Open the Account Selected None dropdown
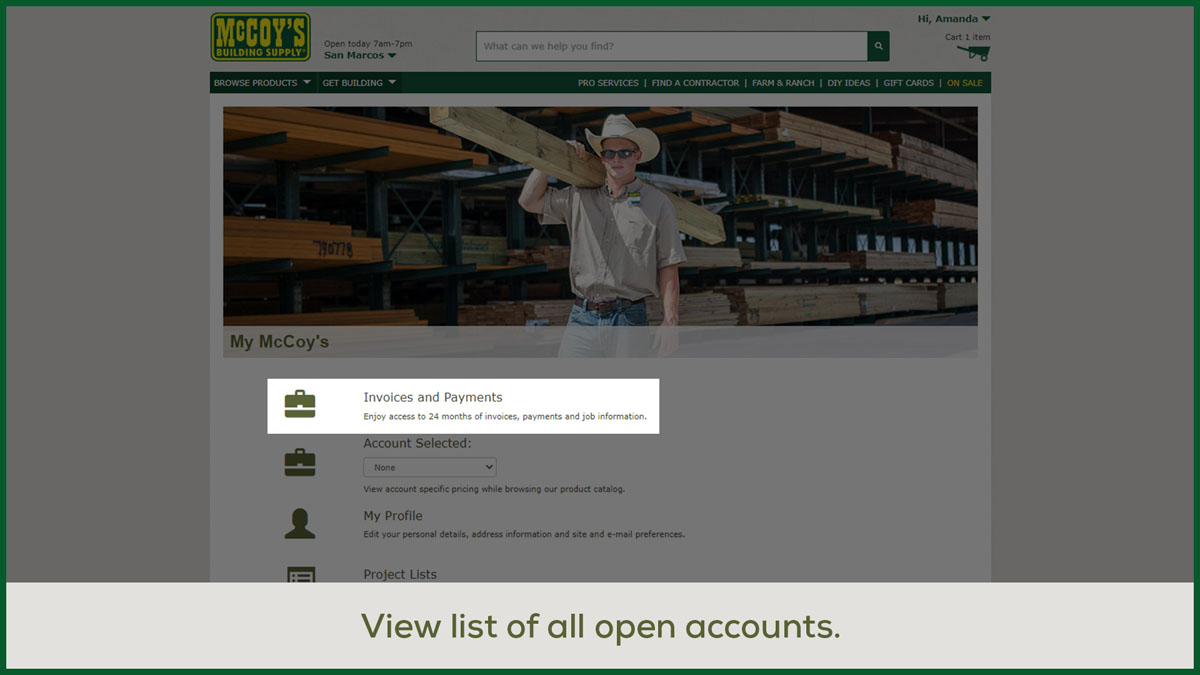1200x675 pixels. [x=429, y=467]
